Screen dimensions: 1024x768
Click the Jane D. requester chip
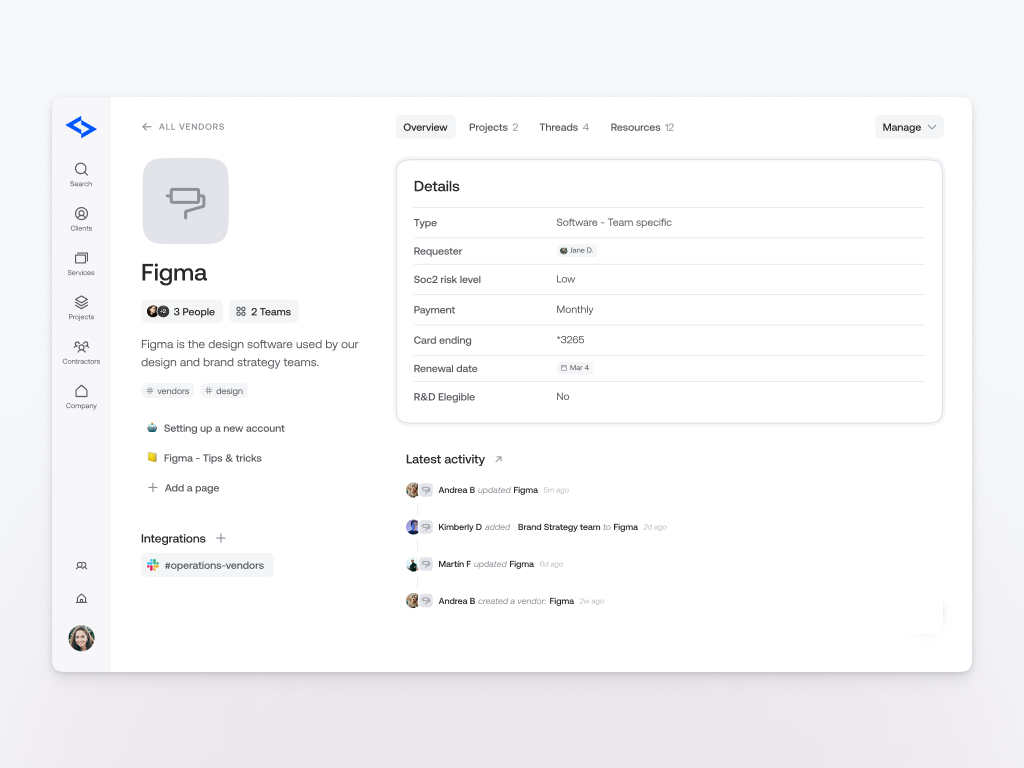coord(576,250)
